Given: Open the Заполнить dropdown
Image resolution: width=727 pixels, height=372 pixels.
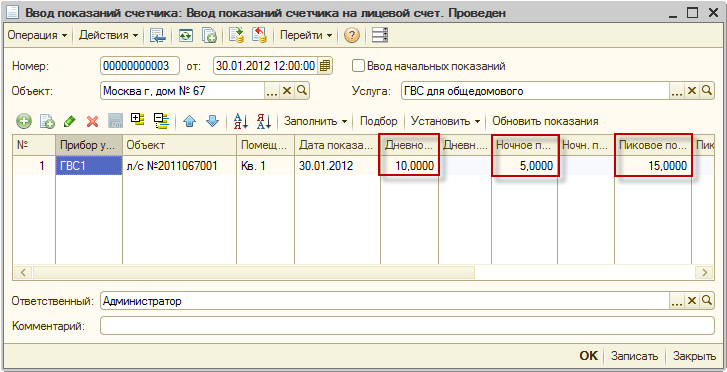Looking at the screenshot, I should coord(315,122).
